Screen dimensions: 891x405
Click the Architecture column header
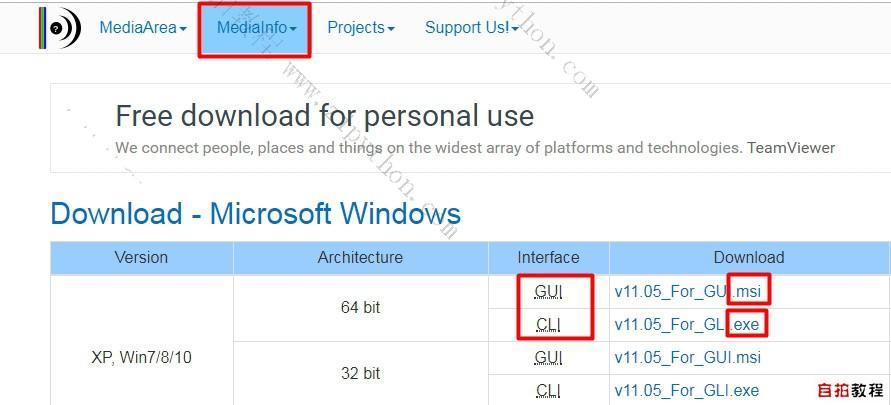click(360, 257)
